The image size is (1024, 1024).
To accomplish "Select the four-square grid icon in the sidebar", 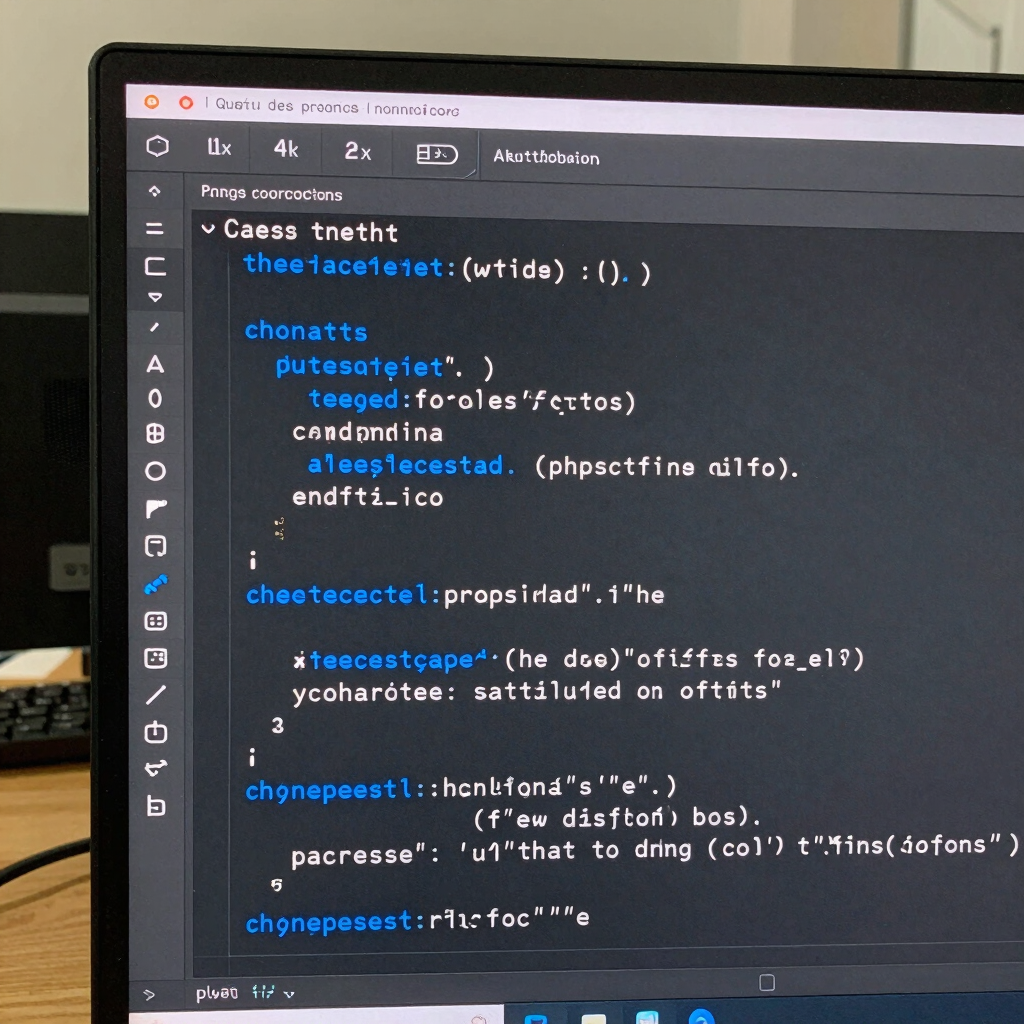I will 155,434.
